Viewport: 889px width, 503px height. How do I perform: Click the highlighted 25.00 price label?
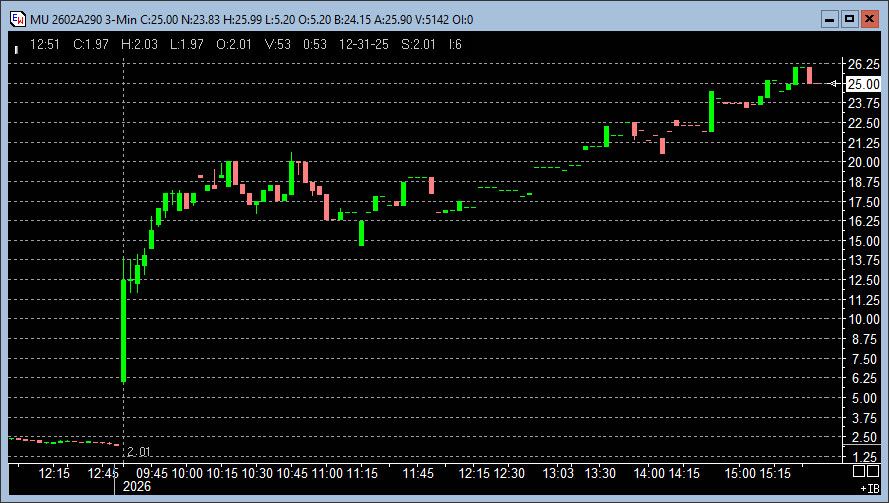coord(864,84)
